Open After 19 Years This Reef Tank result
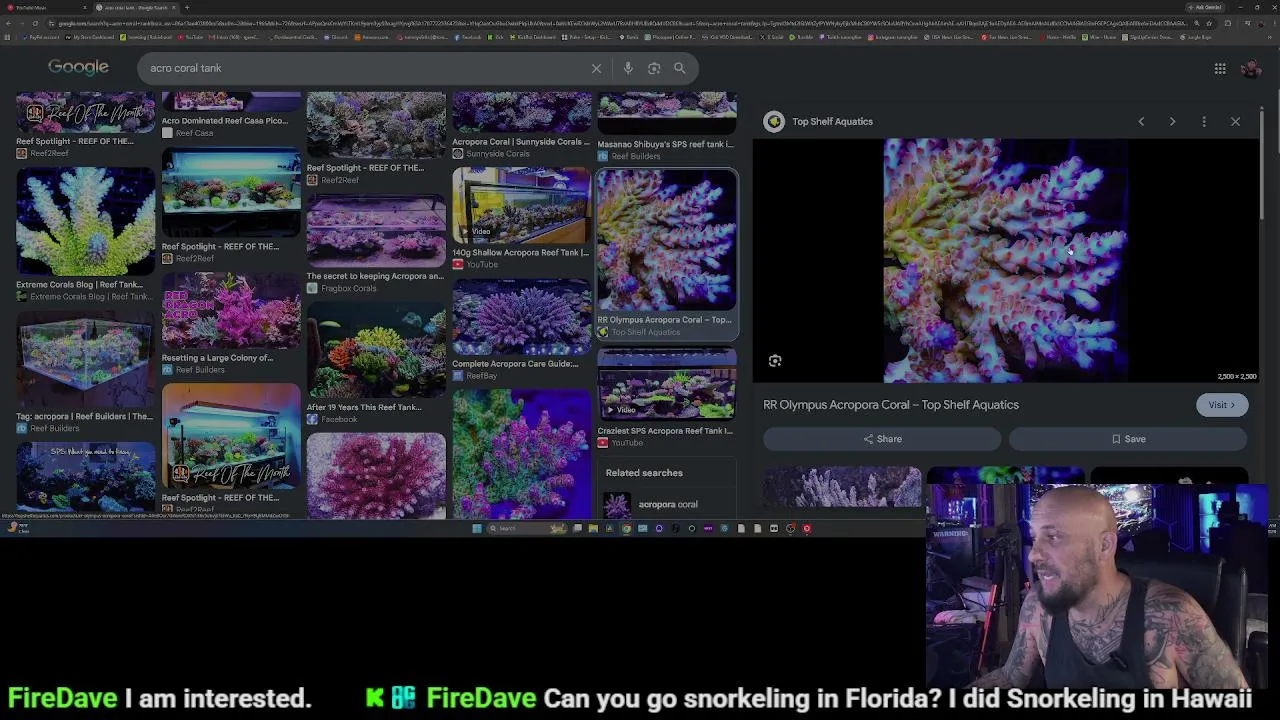 (x=376, y=352)
